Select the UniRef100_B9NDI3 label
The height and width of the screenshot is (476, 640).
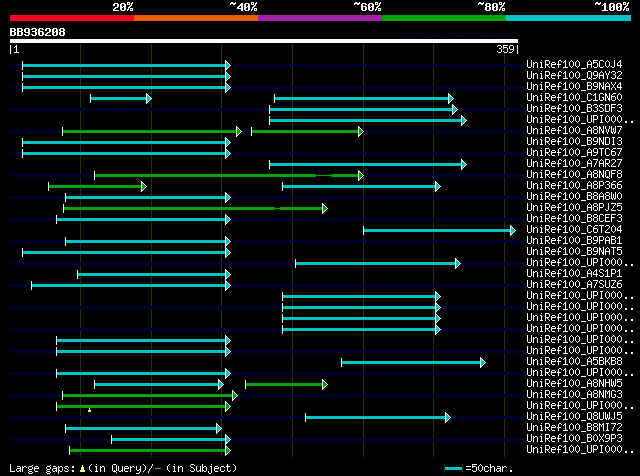pyautogui.click(x=574, y=141)
